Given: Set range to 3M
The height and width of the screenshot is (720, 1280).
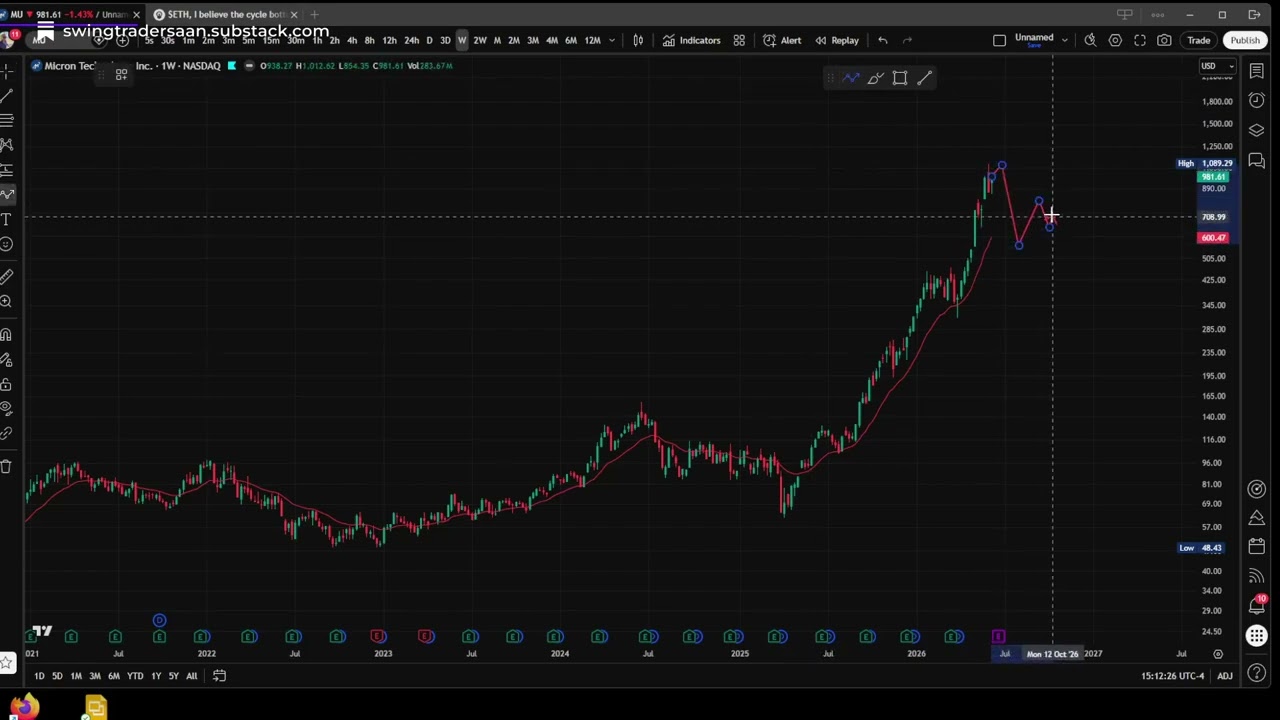Looking at the screenshot, I should tap(95, 676).
